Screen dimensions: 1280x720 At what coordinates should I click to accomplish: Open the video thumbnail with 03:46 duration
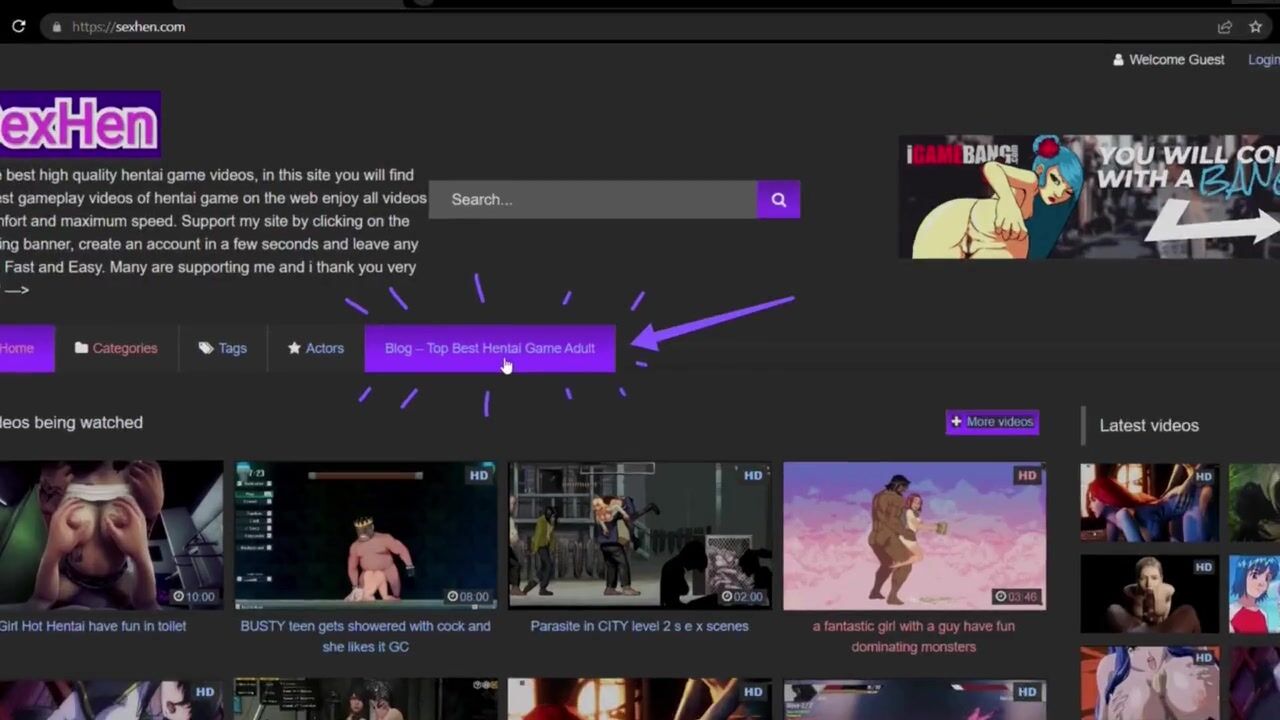tap(914, 536)
